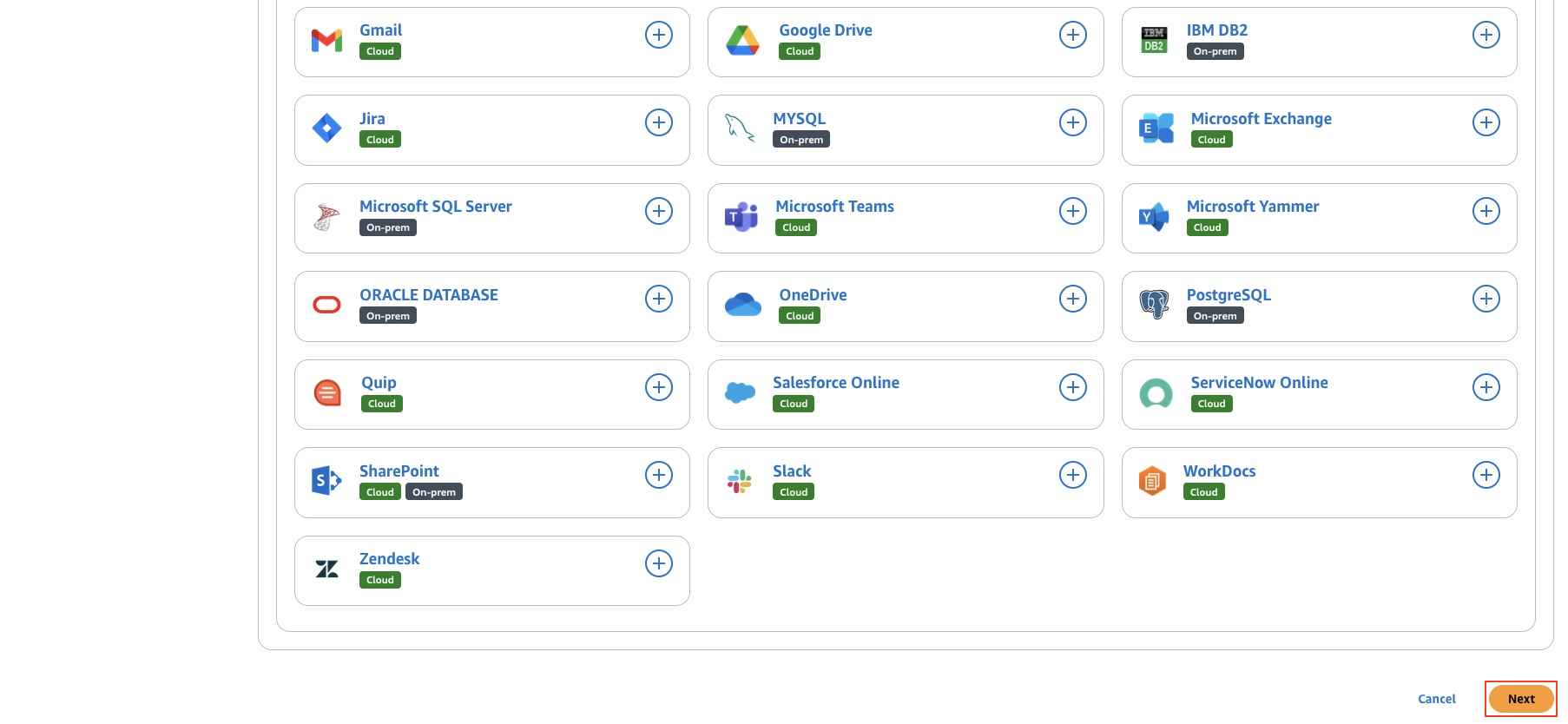Image resolution: width=1568 pixels, height=724 pixels.
Task: Click the Slack hashtag logo
Action: [740, 481]
